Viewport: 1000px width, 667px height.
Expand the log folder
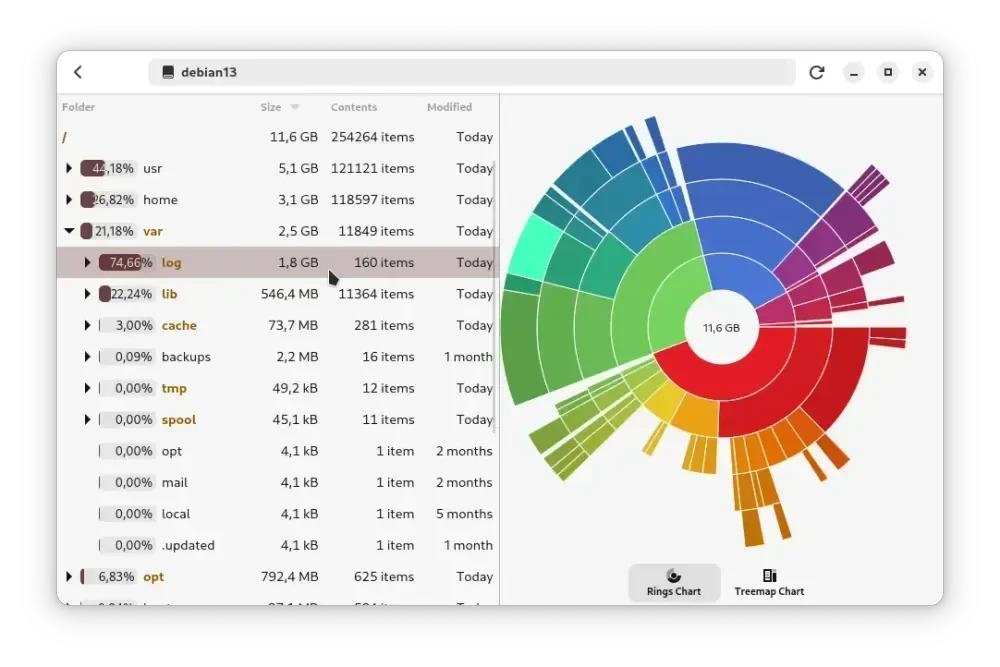[x=87, y=262]
